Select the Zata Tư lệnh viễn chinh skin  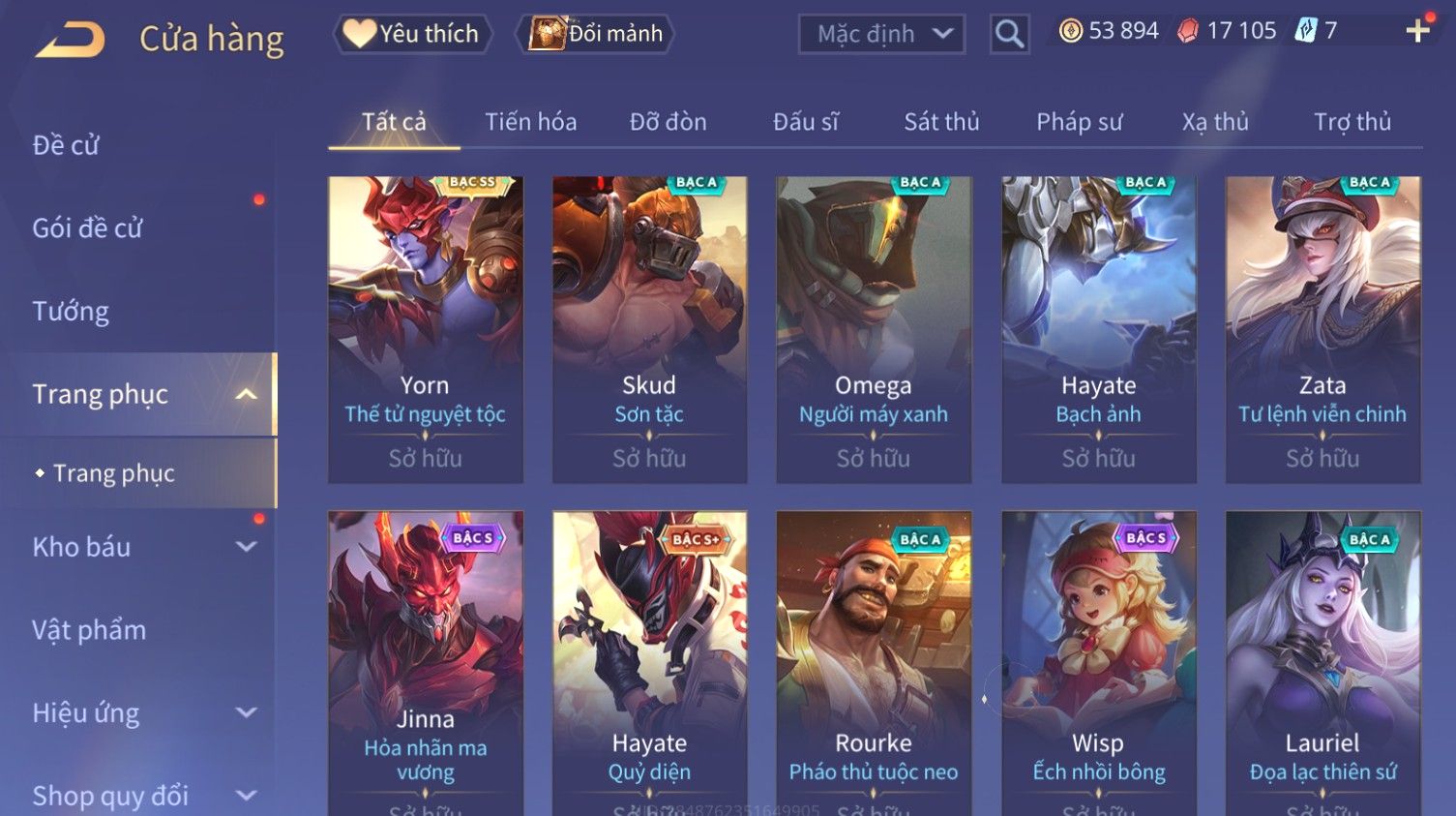(1322, 329)
